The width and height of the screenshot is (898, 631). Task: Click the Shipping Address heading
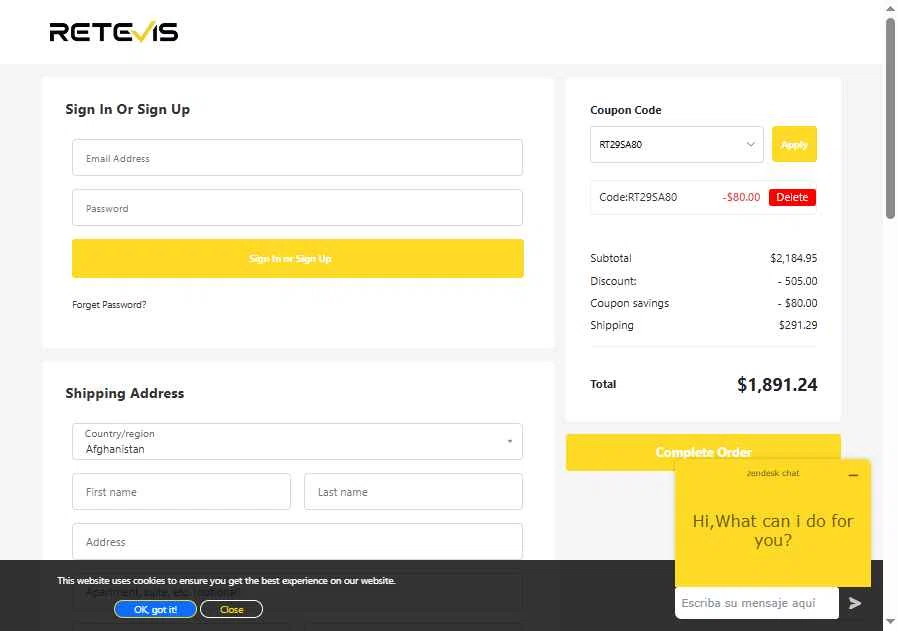tap(125, 393)
